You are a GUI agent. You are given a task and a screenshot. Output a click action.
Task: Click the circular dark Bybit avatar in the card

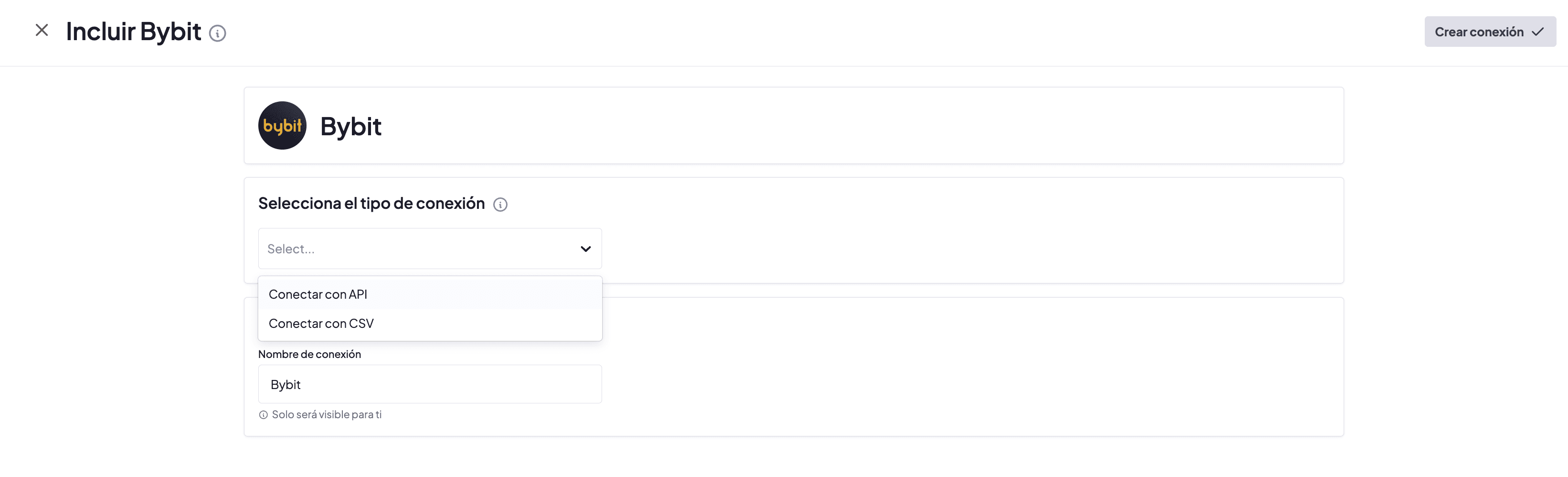282,126
